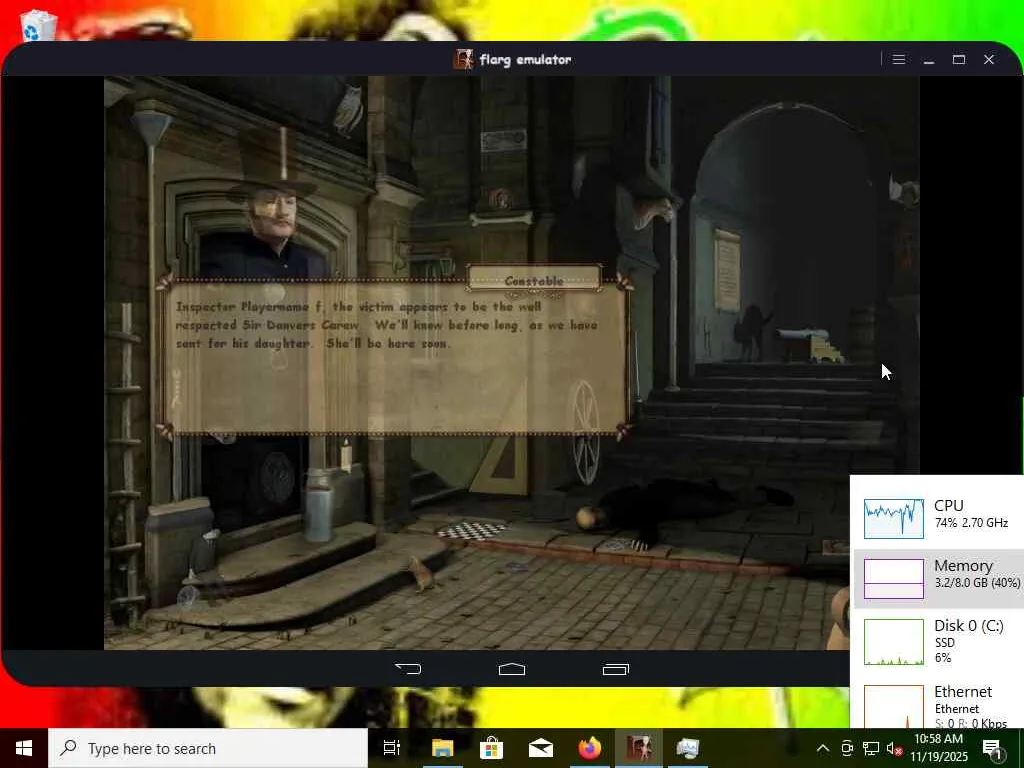Select the Disk 0 (C:) entry
This screenshot has height=768, width=1024.
click(938, 641)
